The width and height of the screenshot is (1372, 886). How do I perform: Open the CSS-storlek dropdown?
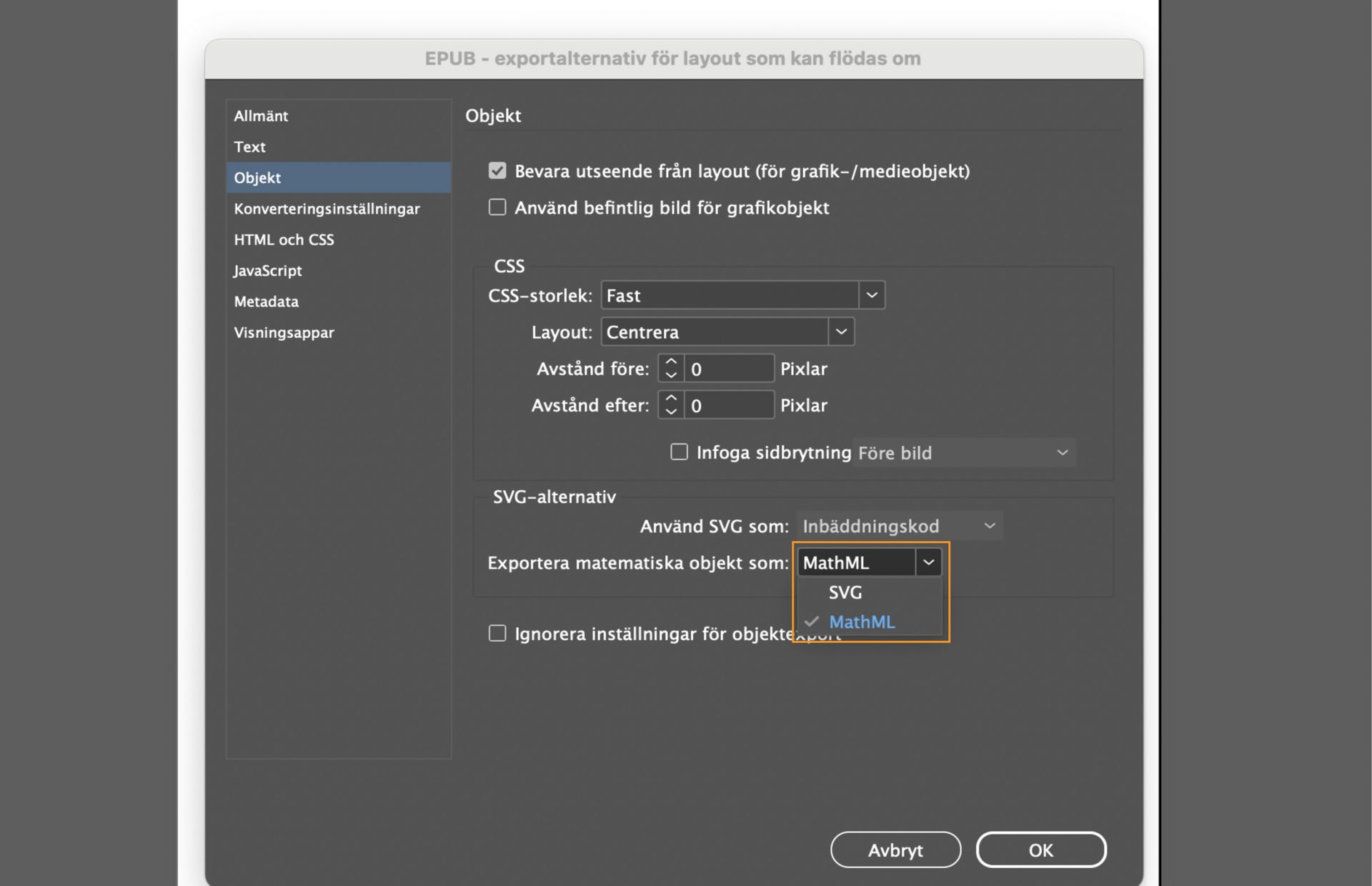point(870,294)
